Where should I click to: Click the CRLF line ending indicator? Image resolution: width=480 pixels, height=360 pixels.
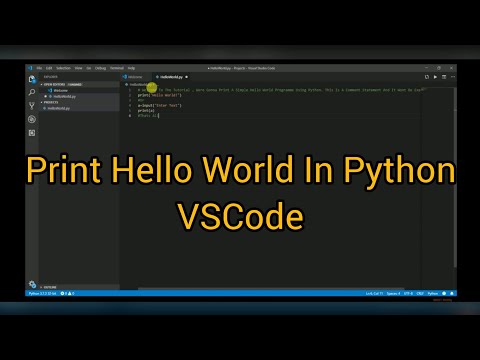[x=420, y=293]
